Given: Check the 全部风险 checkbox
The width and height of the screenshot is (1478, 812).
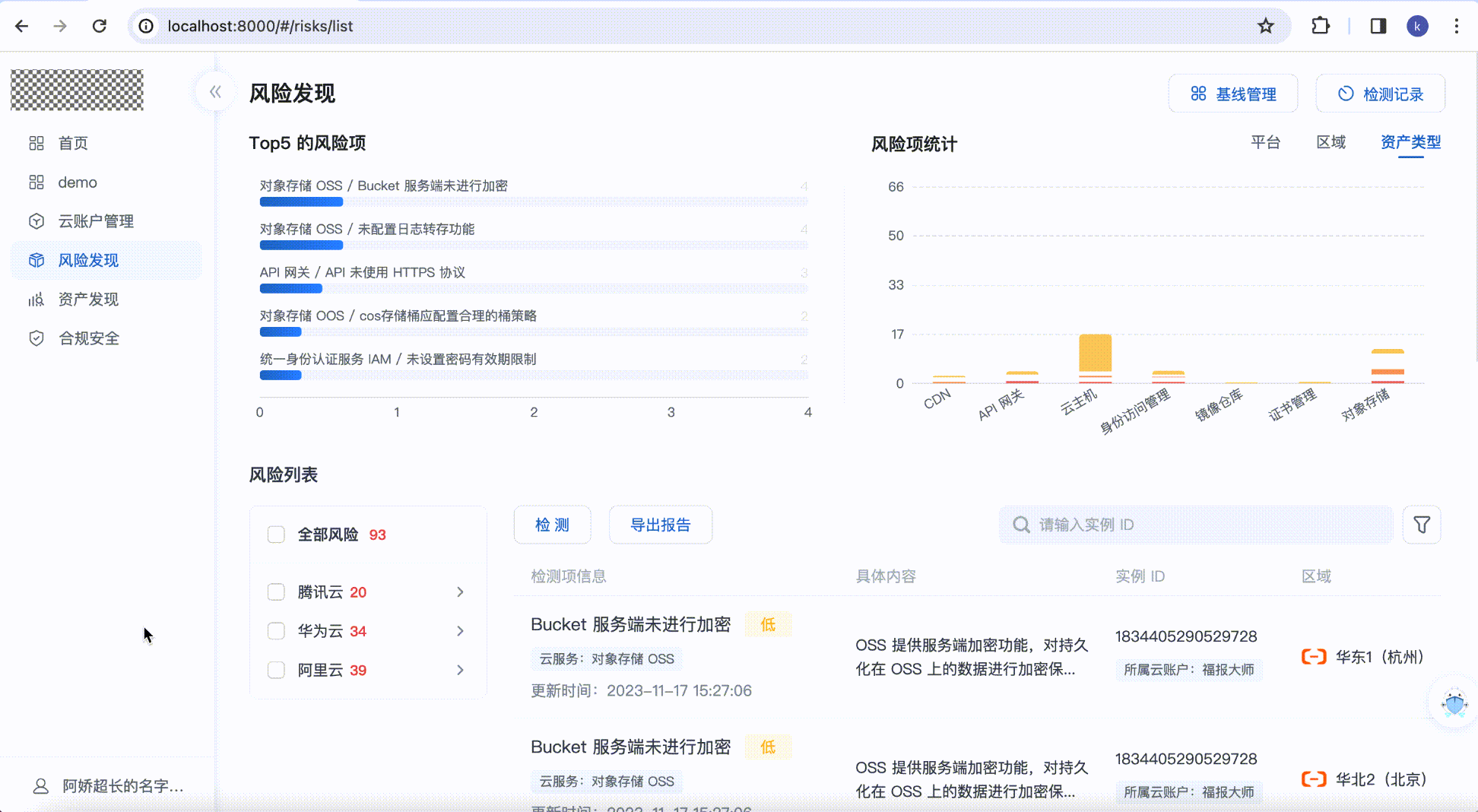Looking at the screenshot, I should 276,534.
